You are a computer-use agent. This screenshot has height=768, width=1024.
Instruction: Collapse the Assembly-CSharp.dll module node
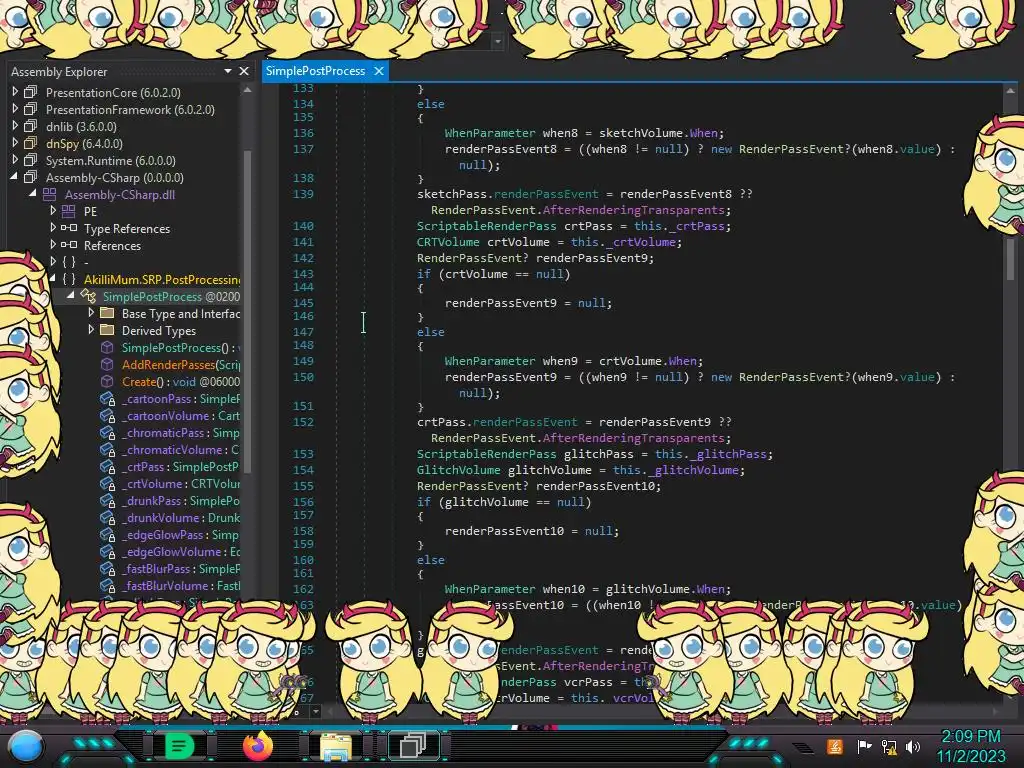[33, 194]
